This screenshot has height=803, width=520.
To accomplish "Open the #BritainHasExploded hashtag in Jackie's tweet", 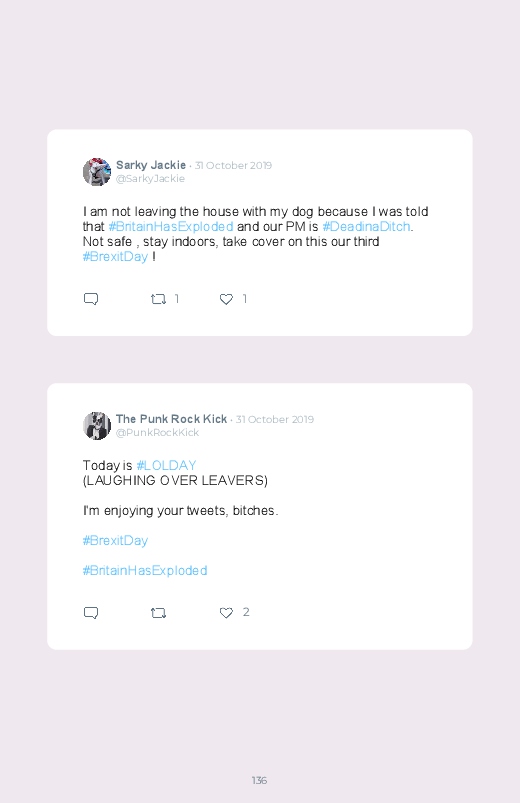I will click(171, 226).
